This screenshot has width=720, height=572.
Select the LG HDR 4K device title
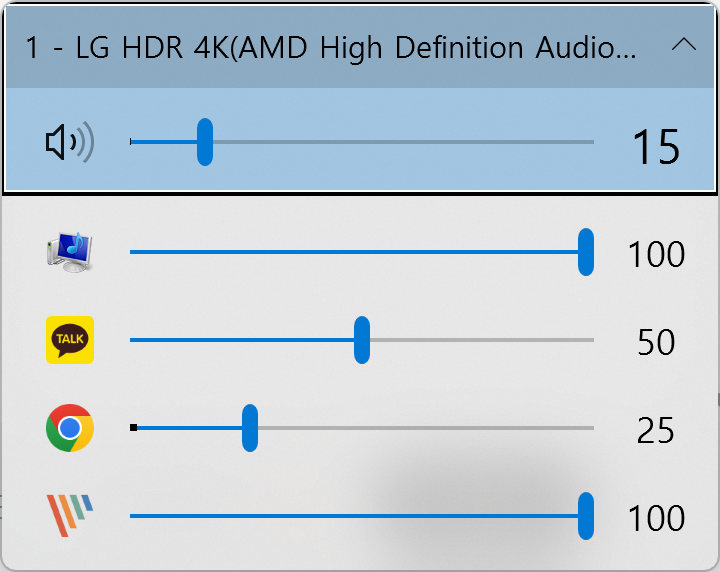click(331, 47)
